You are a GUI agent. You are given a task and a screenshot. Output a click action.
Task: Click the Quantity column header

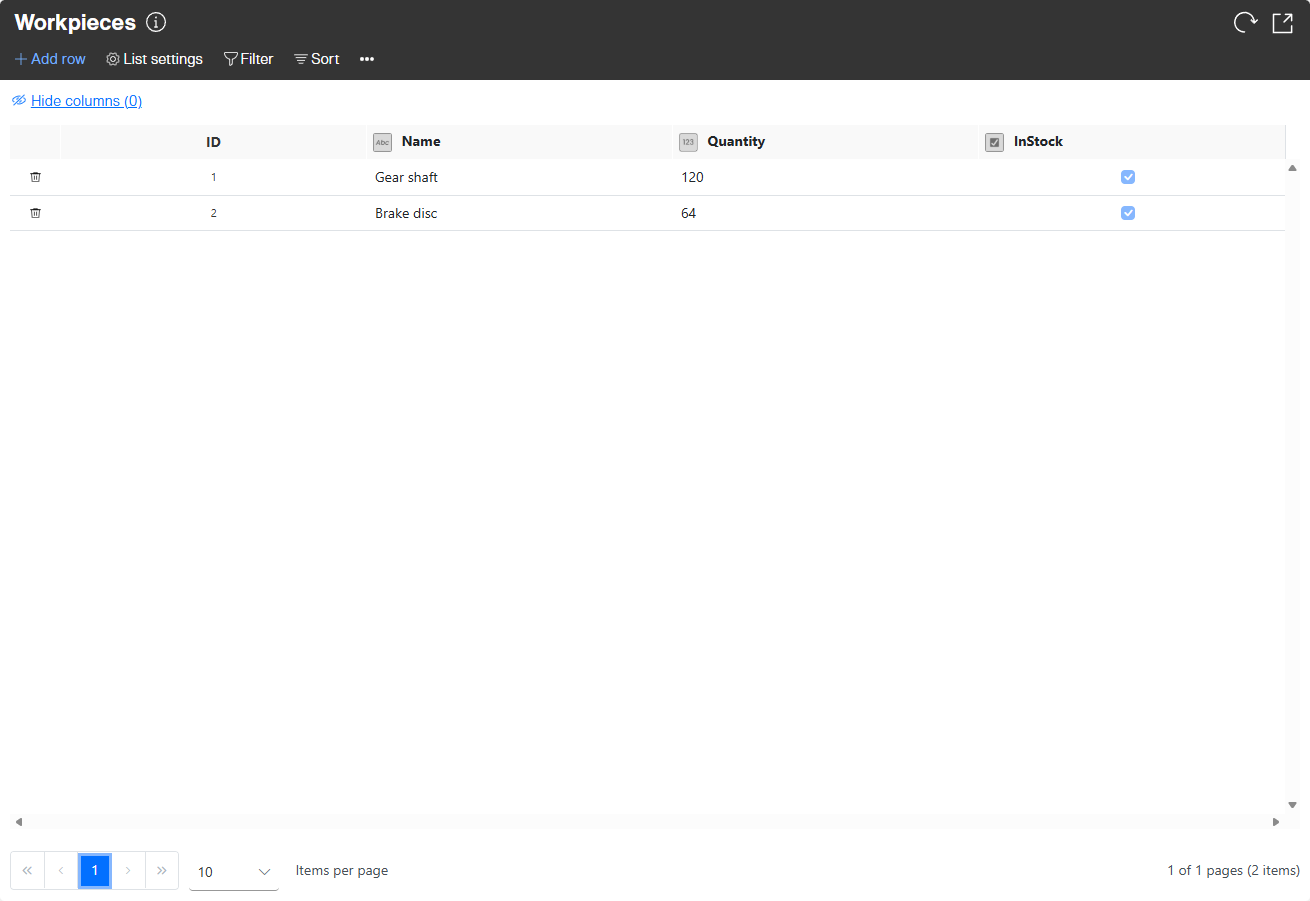(826, 142)
